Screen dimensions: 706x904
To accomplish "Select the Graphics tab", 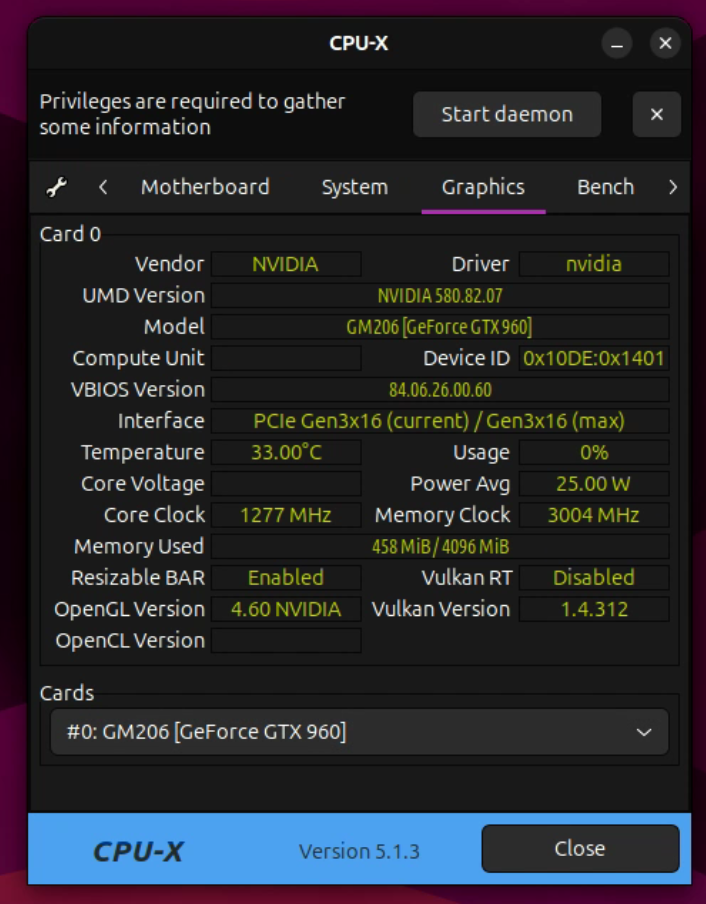I will tap(483, 187).
